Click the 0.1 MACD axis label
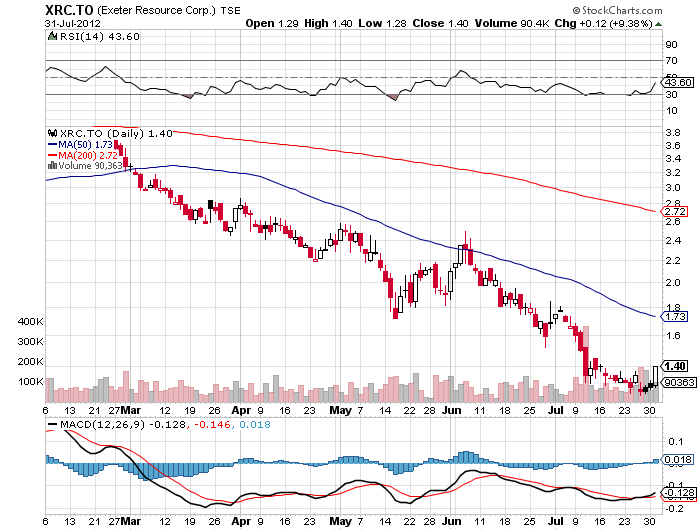 click(675, 442)
